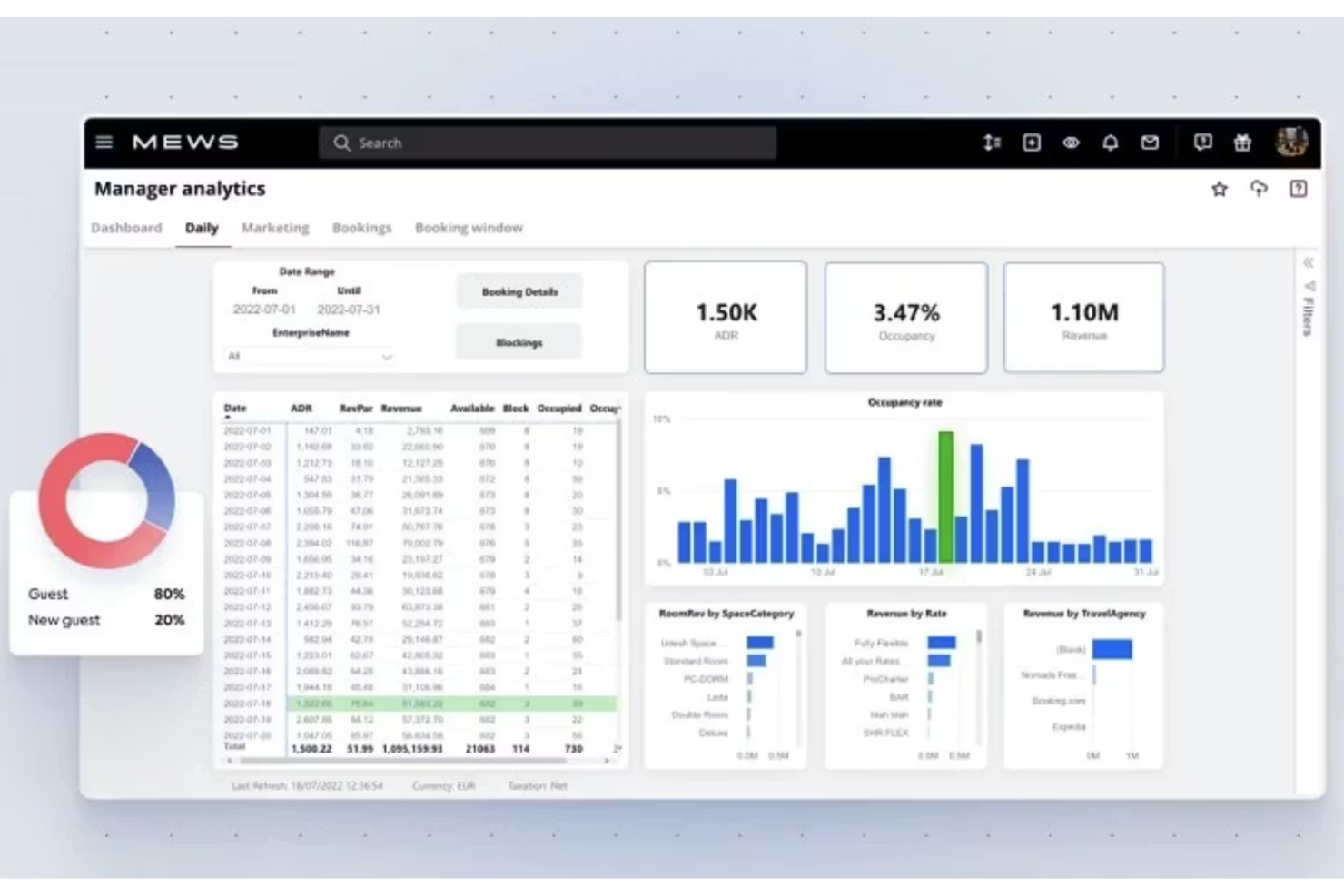Click the resize/sort arrows icon
The image size is (1344, 896).
(x=992, y=143)
